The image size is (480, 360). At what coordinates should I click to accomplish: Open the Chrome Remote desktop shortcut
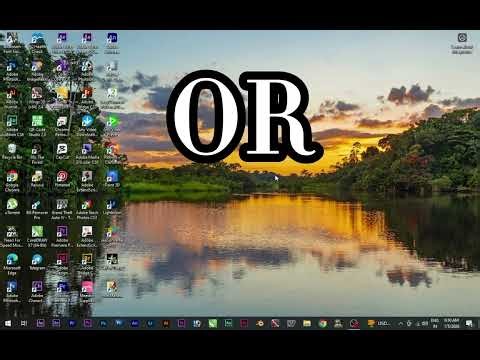[62, 126]
